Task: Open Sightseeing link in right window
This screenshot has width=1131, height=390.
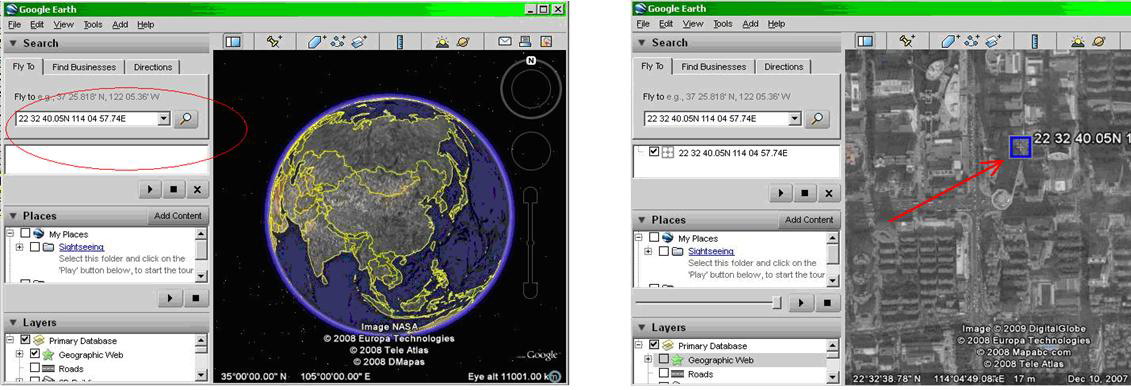Action: pos(711,251)
